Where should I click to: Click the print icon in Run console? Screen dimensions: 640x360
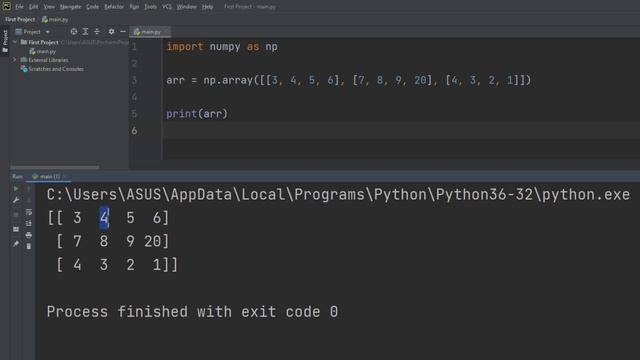pos(29,235)
